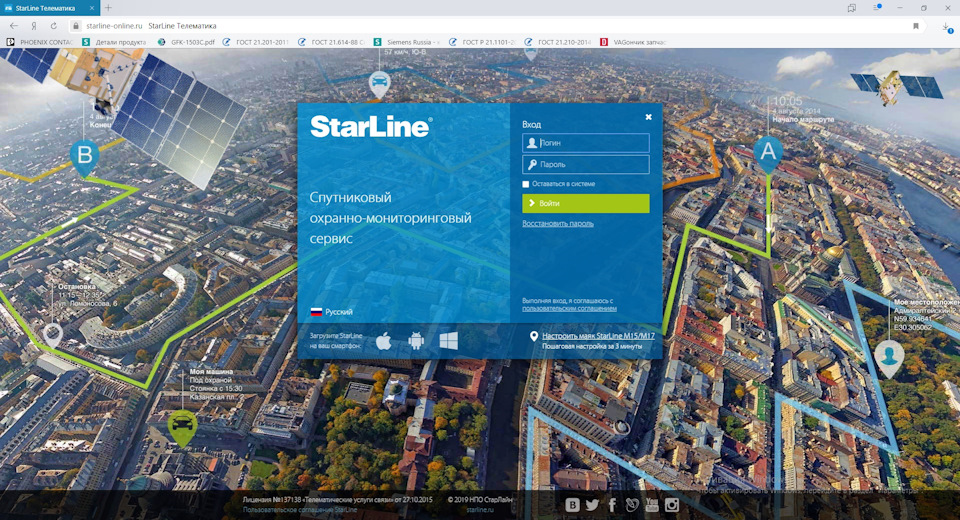
Task: Open the ГОСТ Р 21.1101 bookmark
Action: click(482, 42)
